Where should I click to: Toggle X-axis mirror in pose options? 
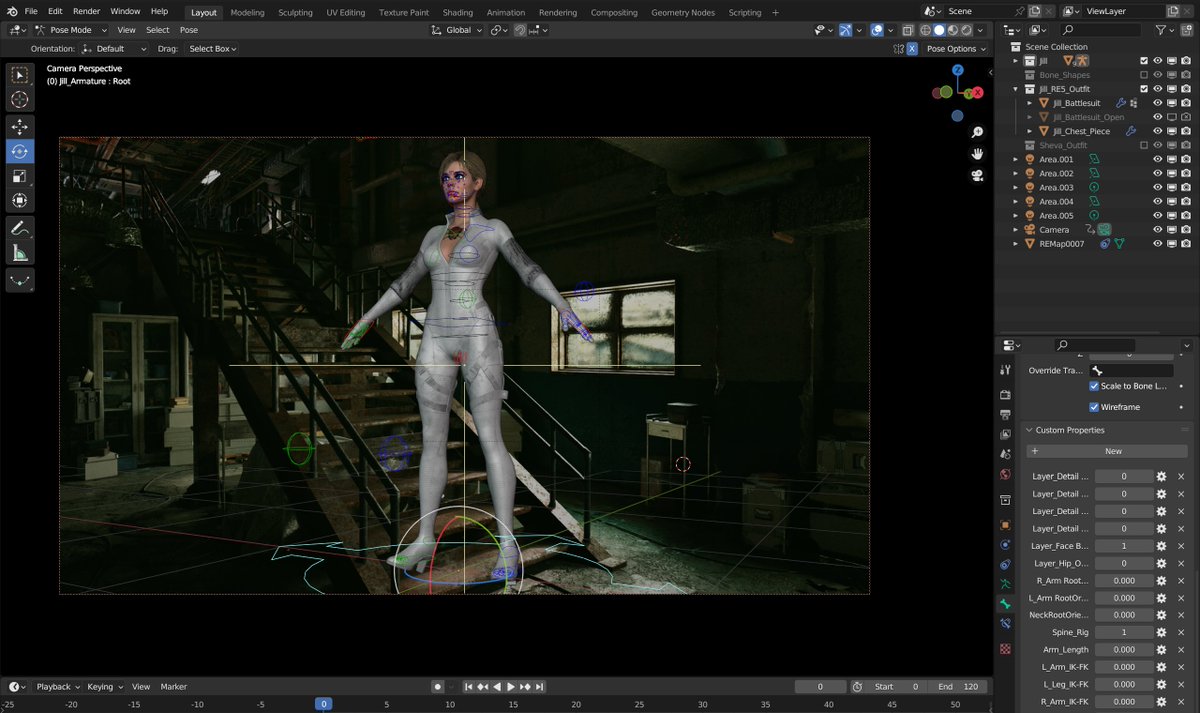(x=912, y=48)
